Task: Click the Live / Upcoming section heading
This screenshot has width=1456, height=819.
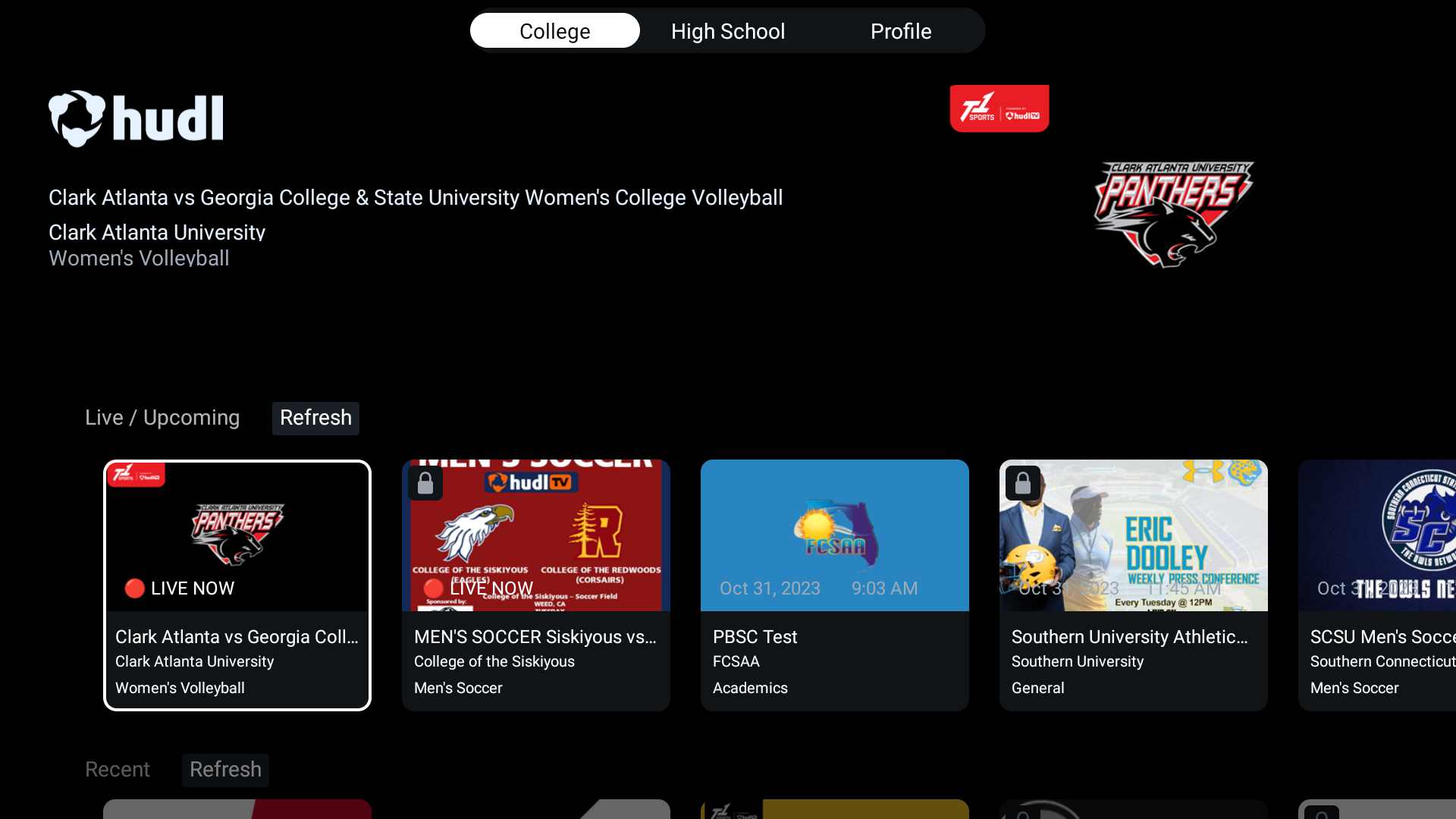Action: pyautogui.click(x=162, y=418)
